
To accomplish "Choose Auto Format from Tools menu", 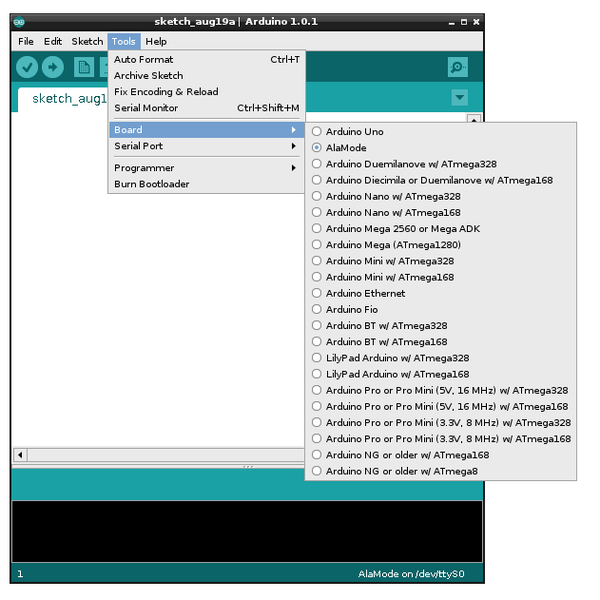I will (x=207, y=60).
